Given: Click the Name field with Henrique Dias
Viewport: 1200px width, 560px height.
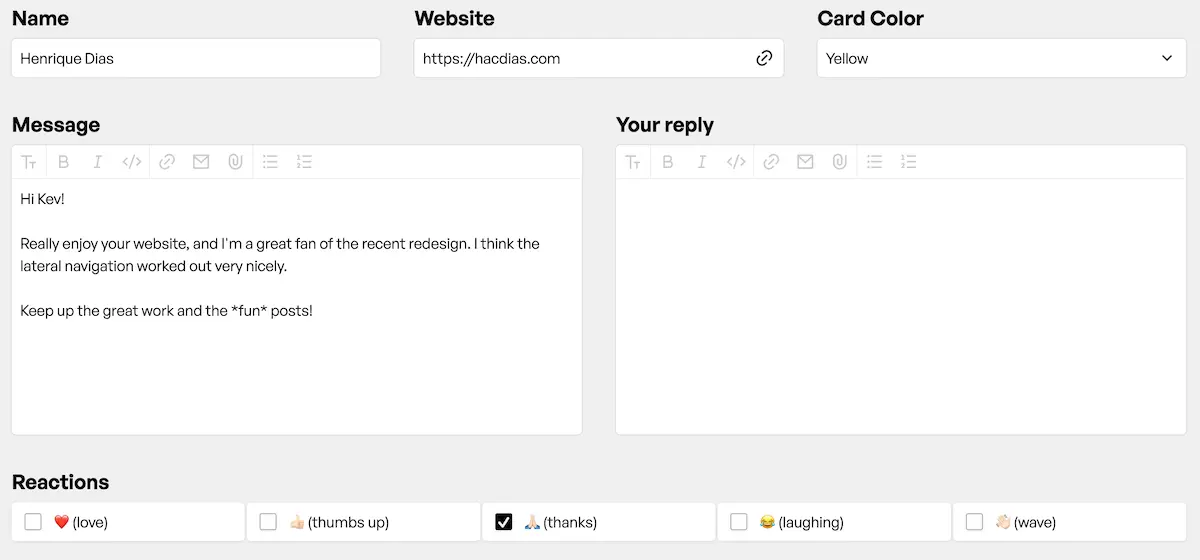Looking at the screenshot, I should point(196,58).
